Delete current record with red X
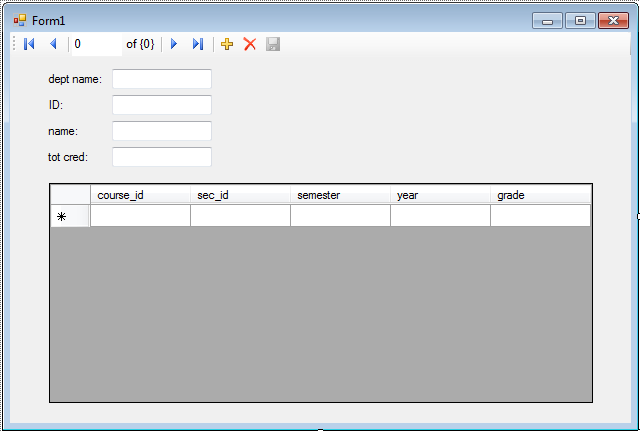 [x=250, y=44]
